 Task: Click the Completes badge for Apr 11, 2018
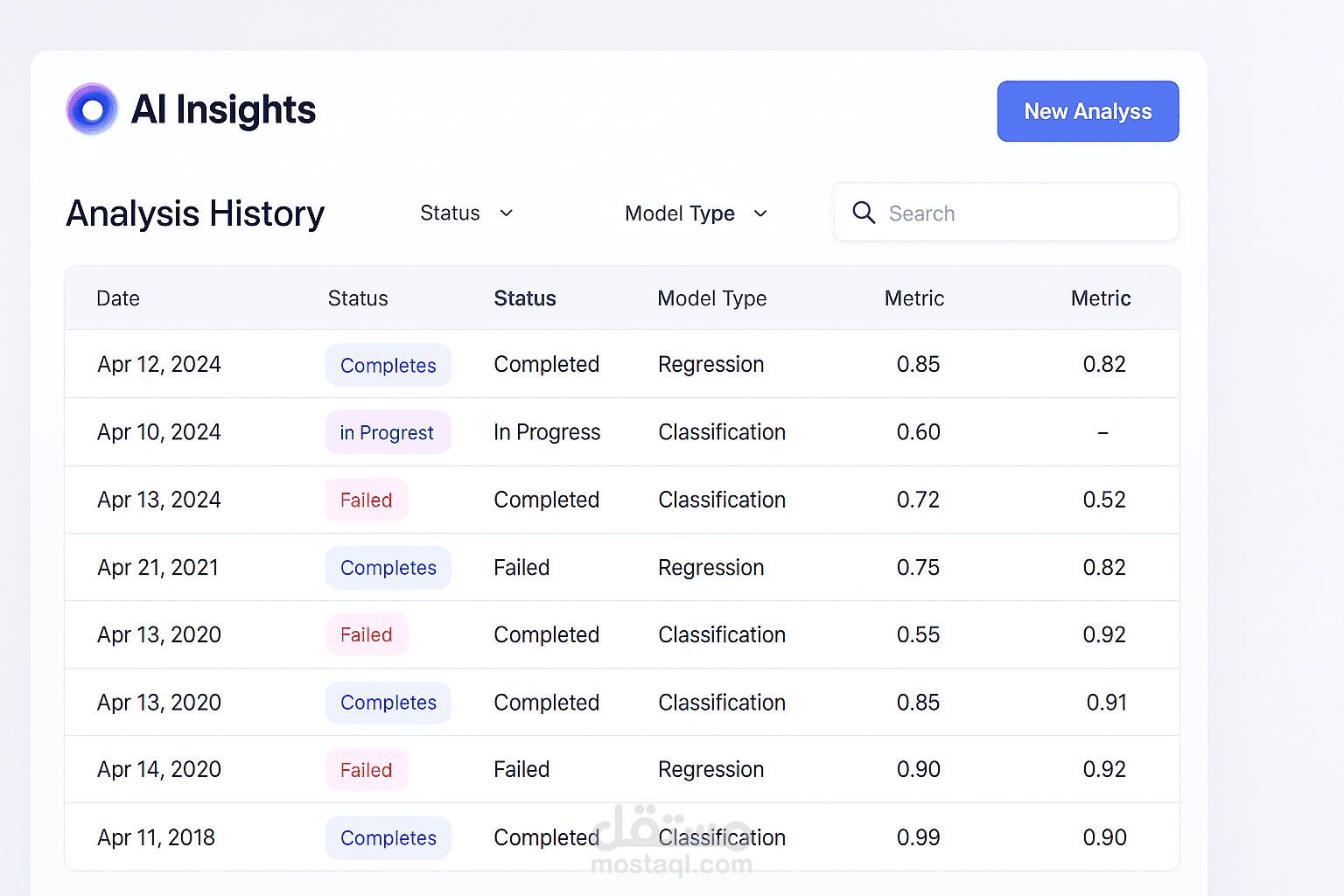click(x=388, y=837)
